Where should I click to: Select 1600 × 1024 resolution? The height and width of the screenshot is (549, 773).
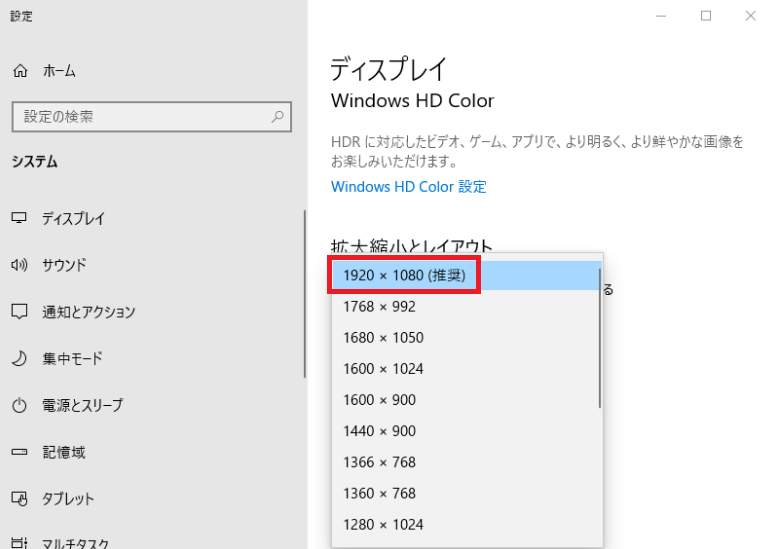coord(466,369)
